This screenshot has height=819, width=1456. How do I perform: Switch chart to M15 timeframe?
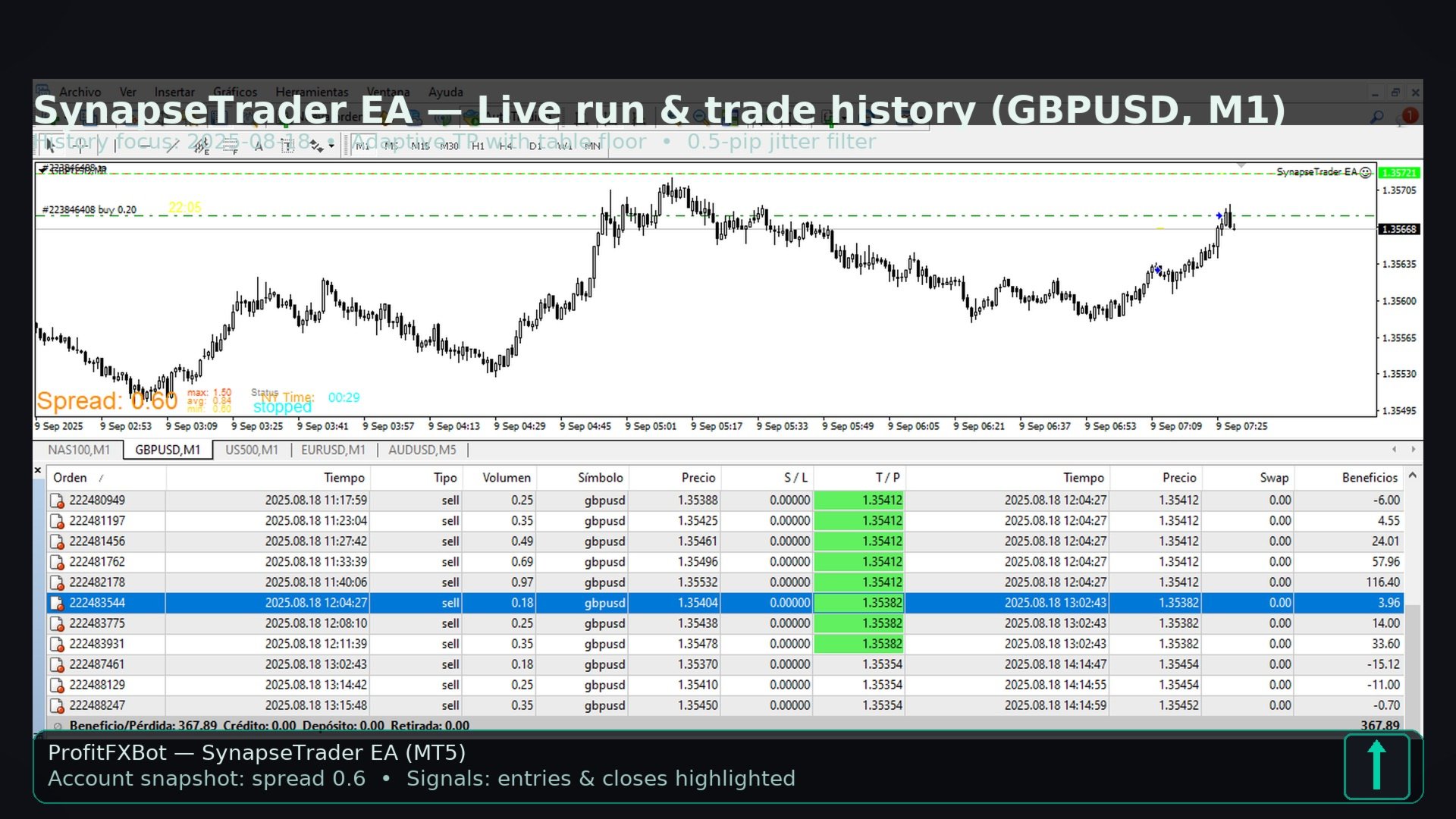[419, 146]
